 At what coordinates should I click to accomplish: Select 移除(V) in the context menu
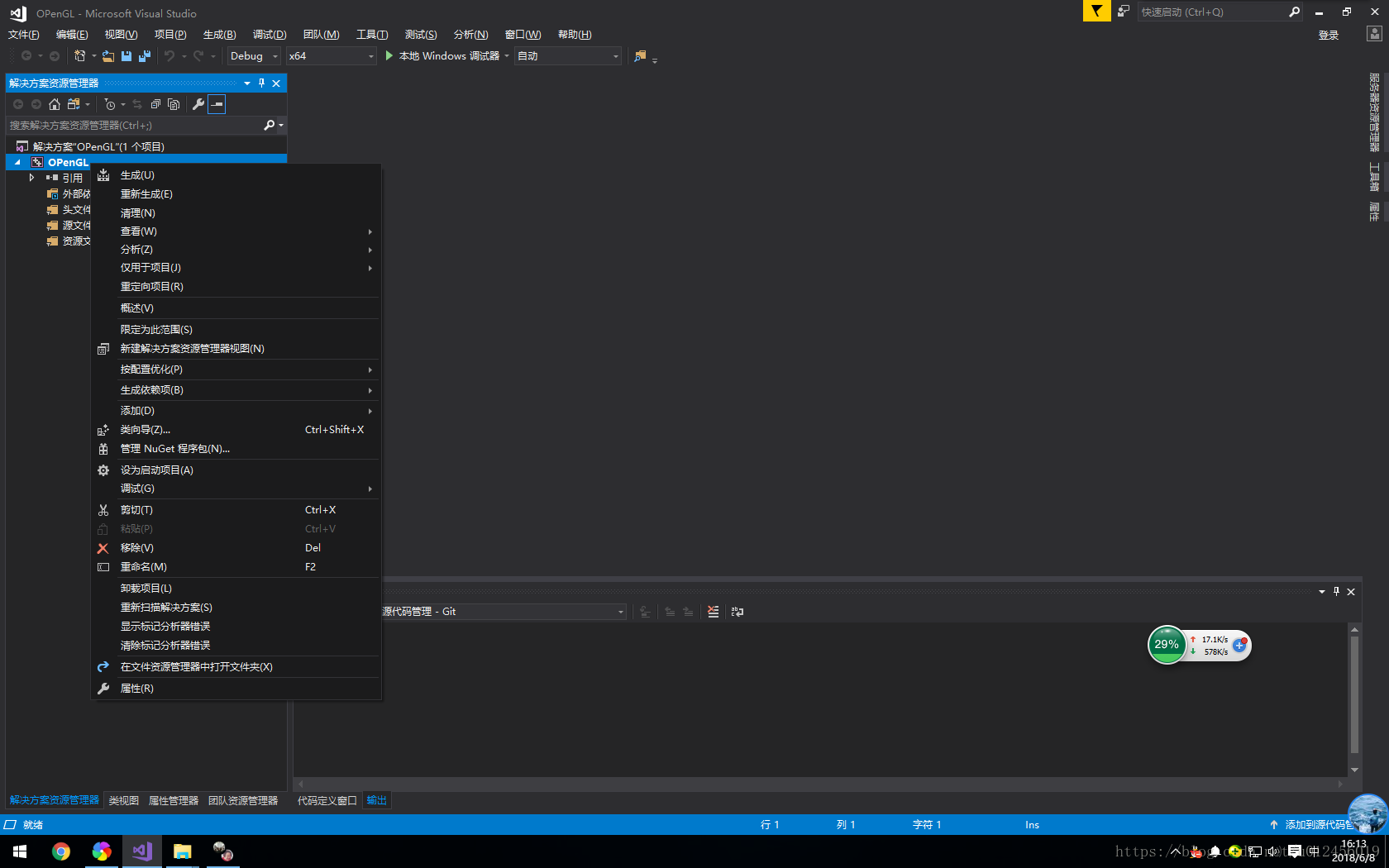click(236, 548)
